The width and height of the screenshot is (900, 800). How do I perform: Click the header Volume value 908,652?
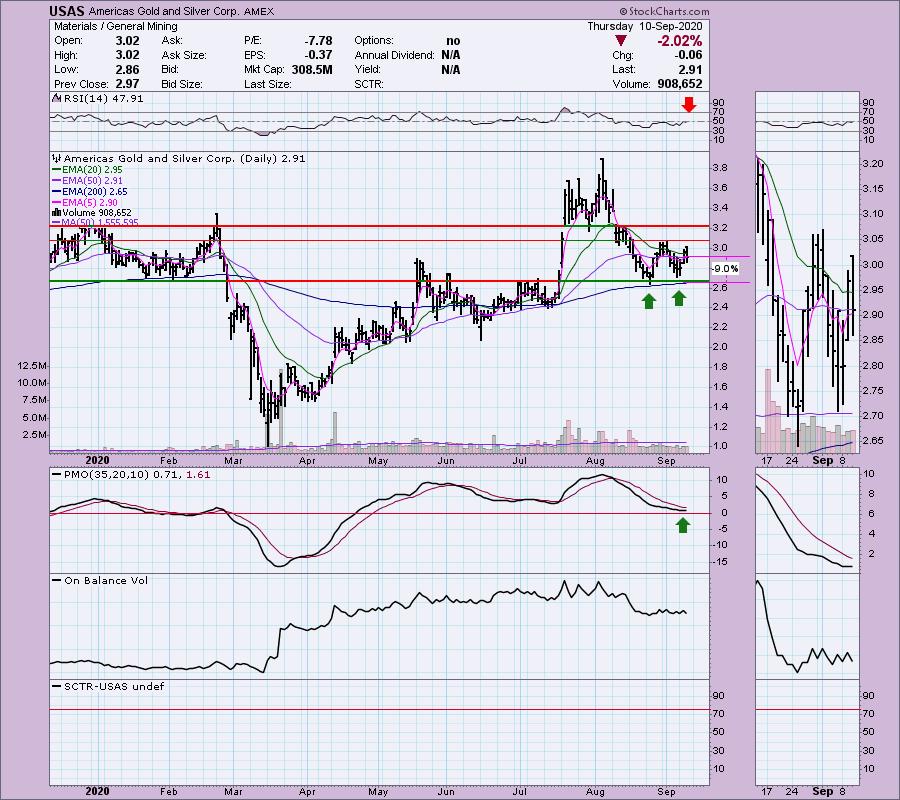(x=680, y=84)
